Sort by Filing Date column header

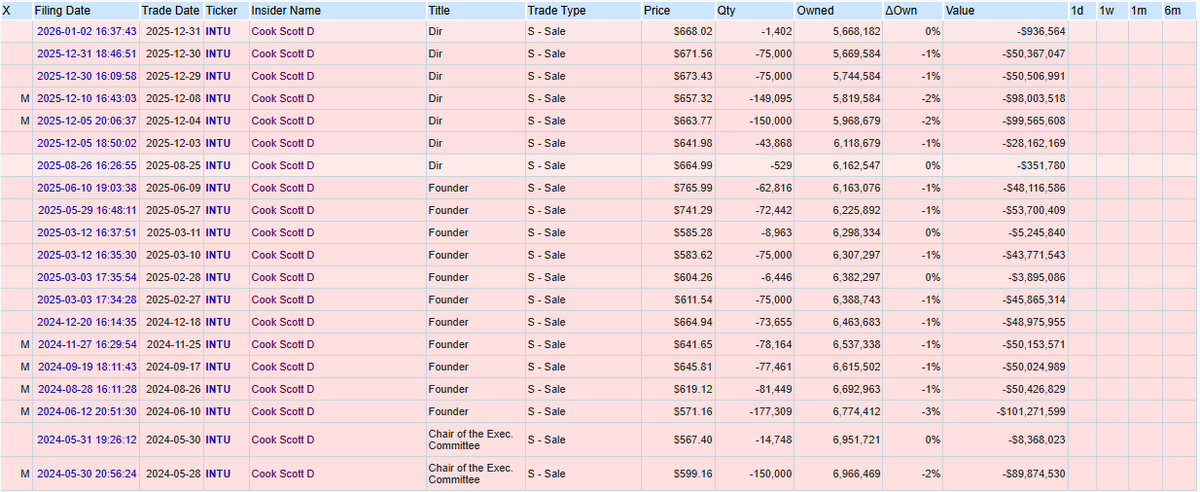[x=62, y=10]
